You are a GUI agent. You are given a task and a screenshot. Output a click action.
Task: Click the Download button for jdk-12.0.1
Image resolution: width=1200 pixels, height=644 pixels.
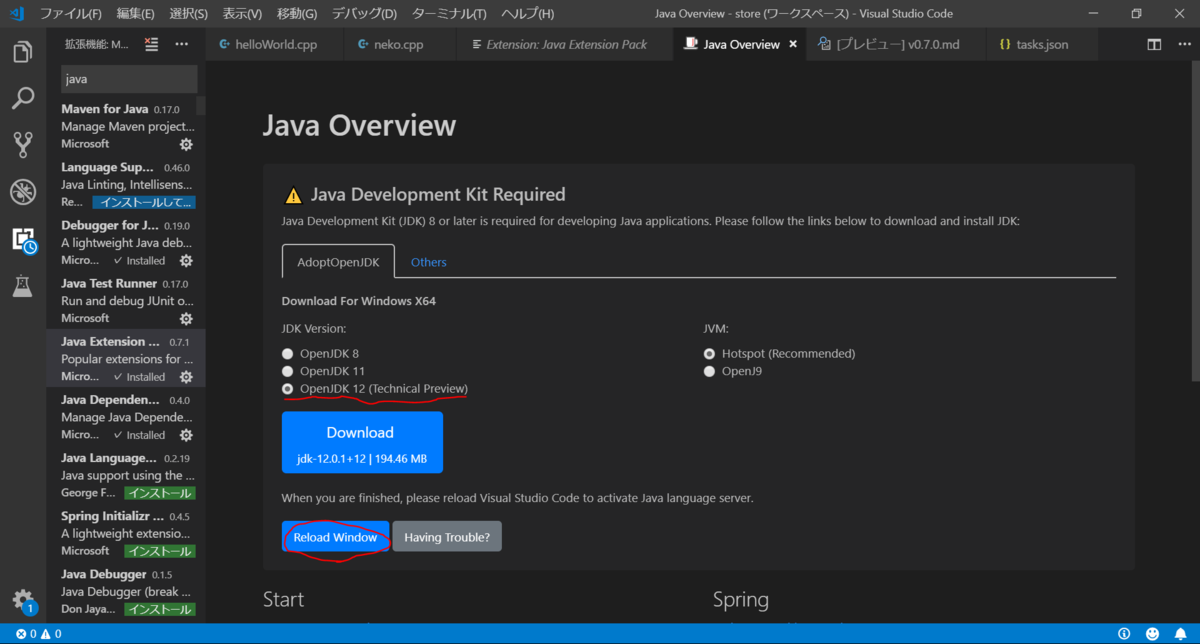click(x=360, y=442)
